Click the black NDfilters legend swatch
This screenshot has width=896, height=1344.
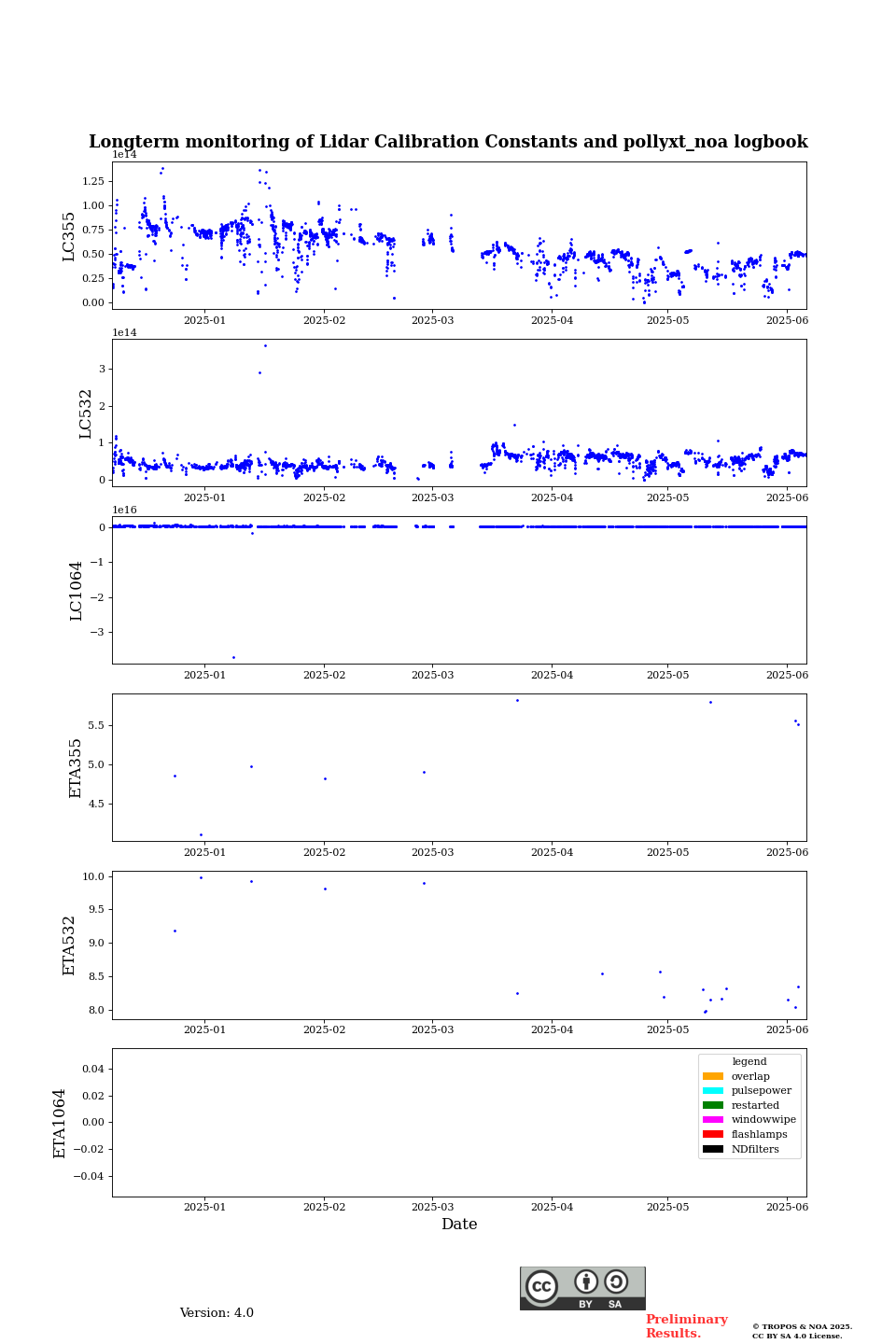[713, 1149]
